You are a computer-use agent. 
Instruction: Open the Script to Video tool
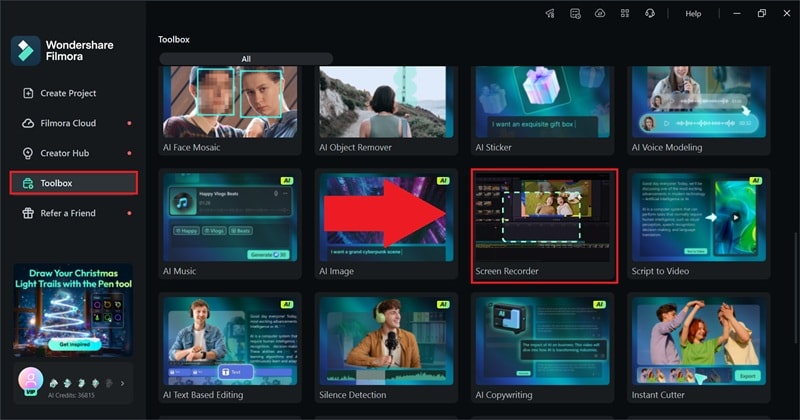698,224
